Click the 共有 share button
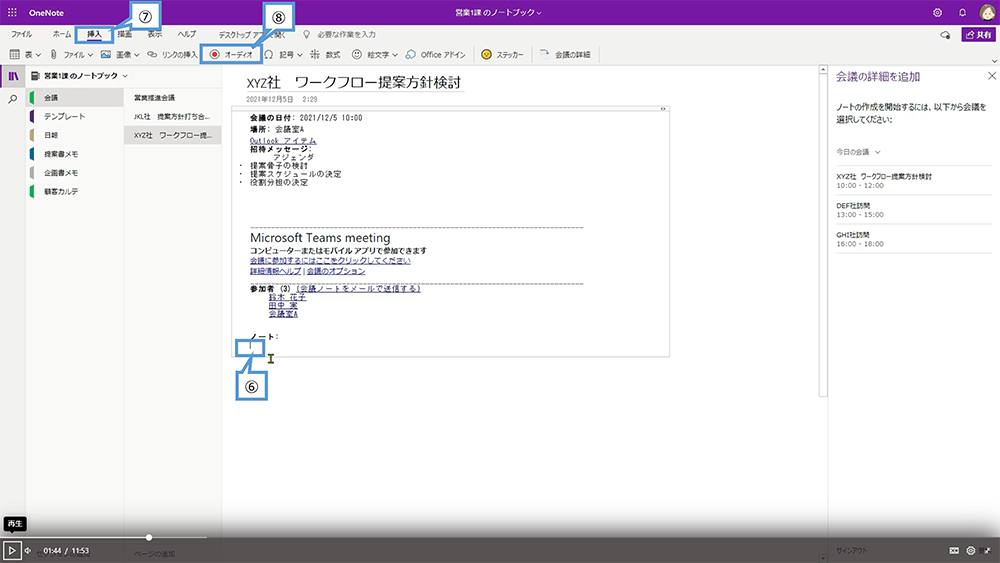Viewport: 1000px width, 563px height. [x=978, y=34]
